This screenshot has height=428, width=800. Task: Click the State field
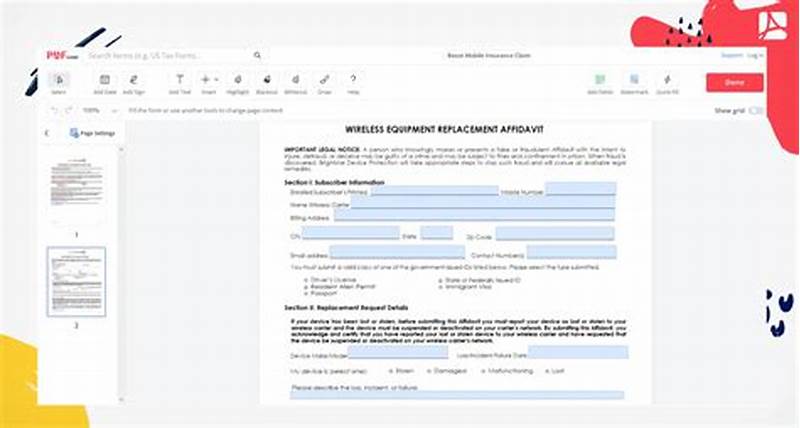coord(436,233)
